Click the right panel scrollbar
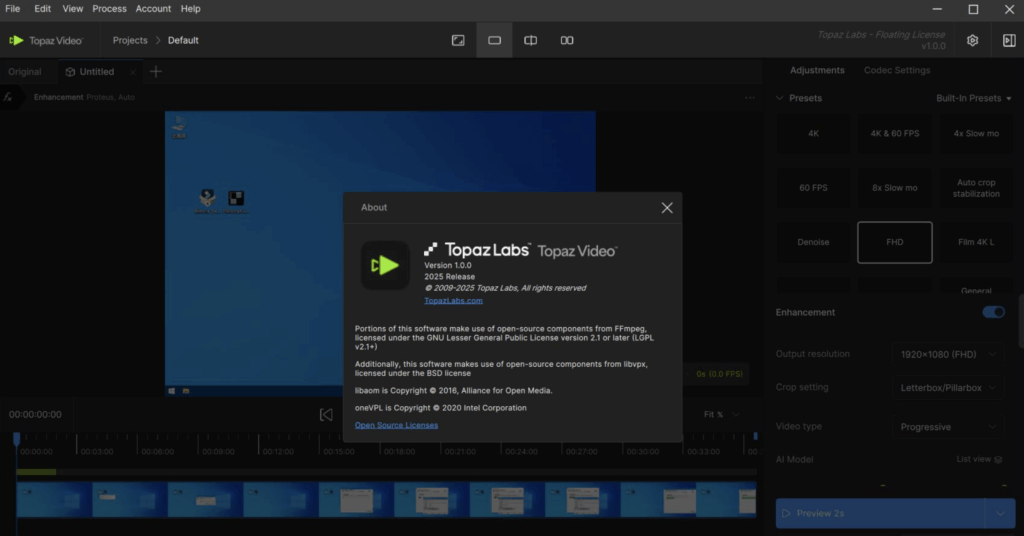 click(1021, 321)
